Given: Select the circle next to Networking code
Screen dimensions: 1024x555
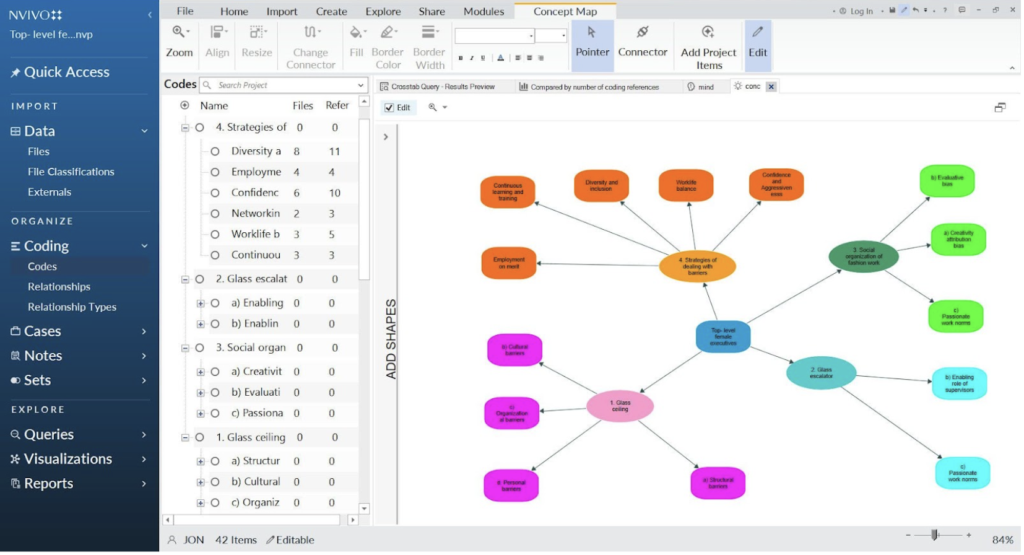Looking at the screenshot, I should point(215,213).
